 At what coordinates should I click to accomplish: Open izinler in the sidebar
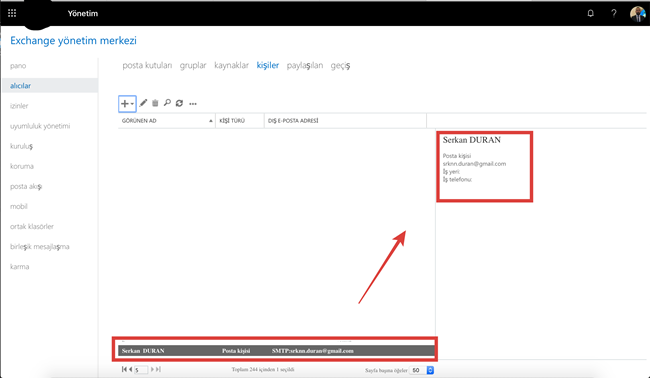pos(19,106)
